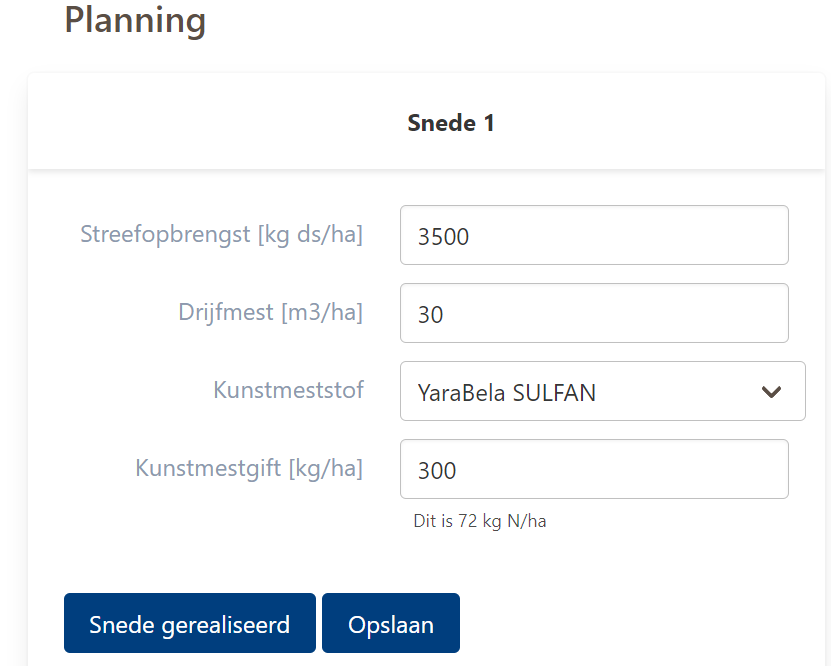This screenshot has height=666, width=831.
Task: Click the value 30 in the slurry field
Action: pyautogui.click(x=430, y=315)
